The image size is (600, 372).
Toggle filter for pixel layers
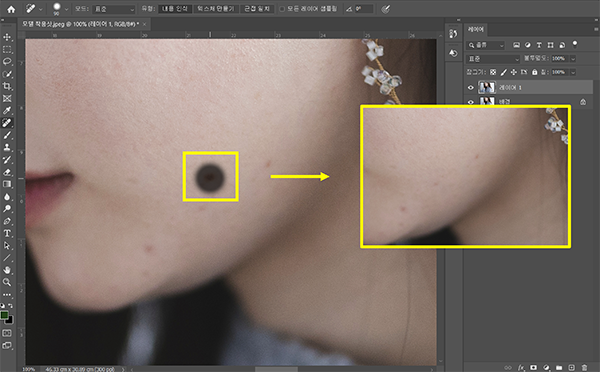pyautogui.click(x=516, y=45)
